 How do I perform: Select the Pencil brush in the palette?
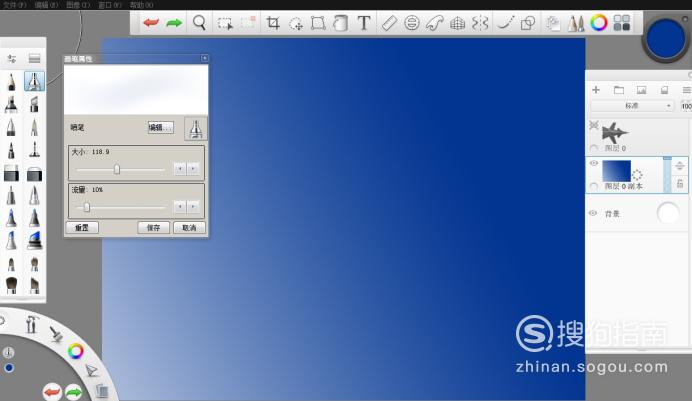[11, 82]
